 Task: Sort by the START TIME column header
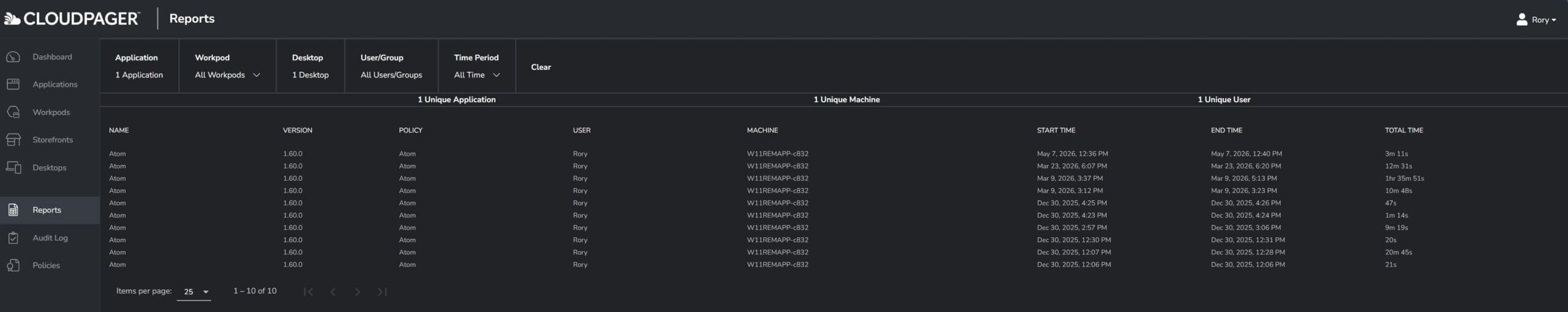[x=1056, y=131]
